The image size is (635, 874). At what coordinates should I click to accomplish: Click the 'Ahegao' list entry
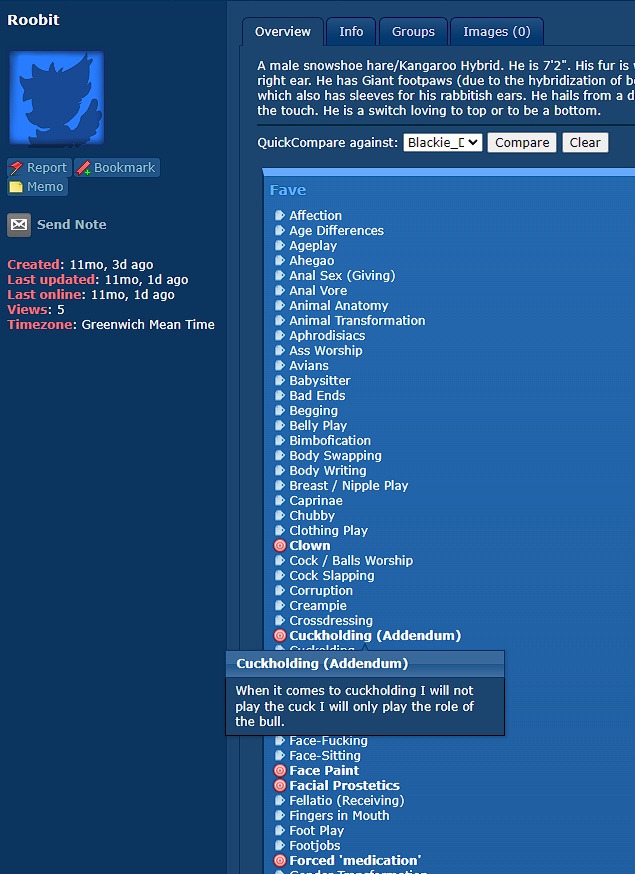[312, 261]
